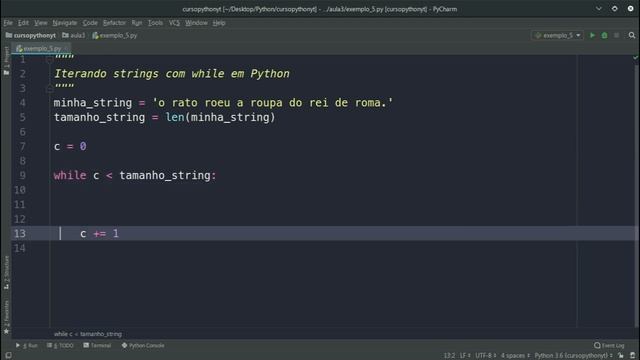This screenshot has width=640, height=360.
Task: Click inspection status checkmark above scrollbar
Action: click(636, 58)
